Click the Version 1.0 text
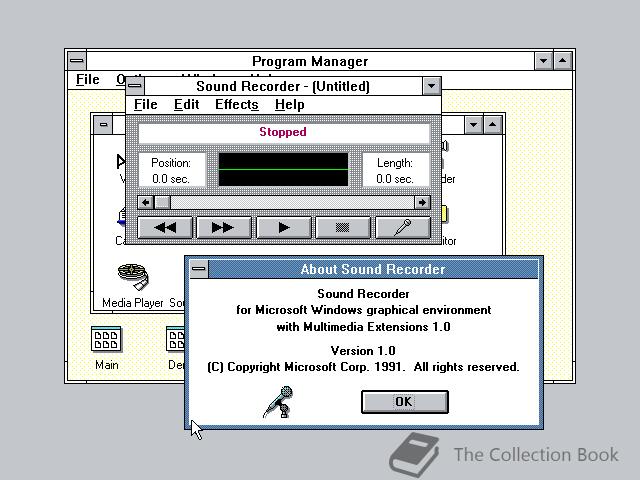640x480 pixels. (363, 351)
